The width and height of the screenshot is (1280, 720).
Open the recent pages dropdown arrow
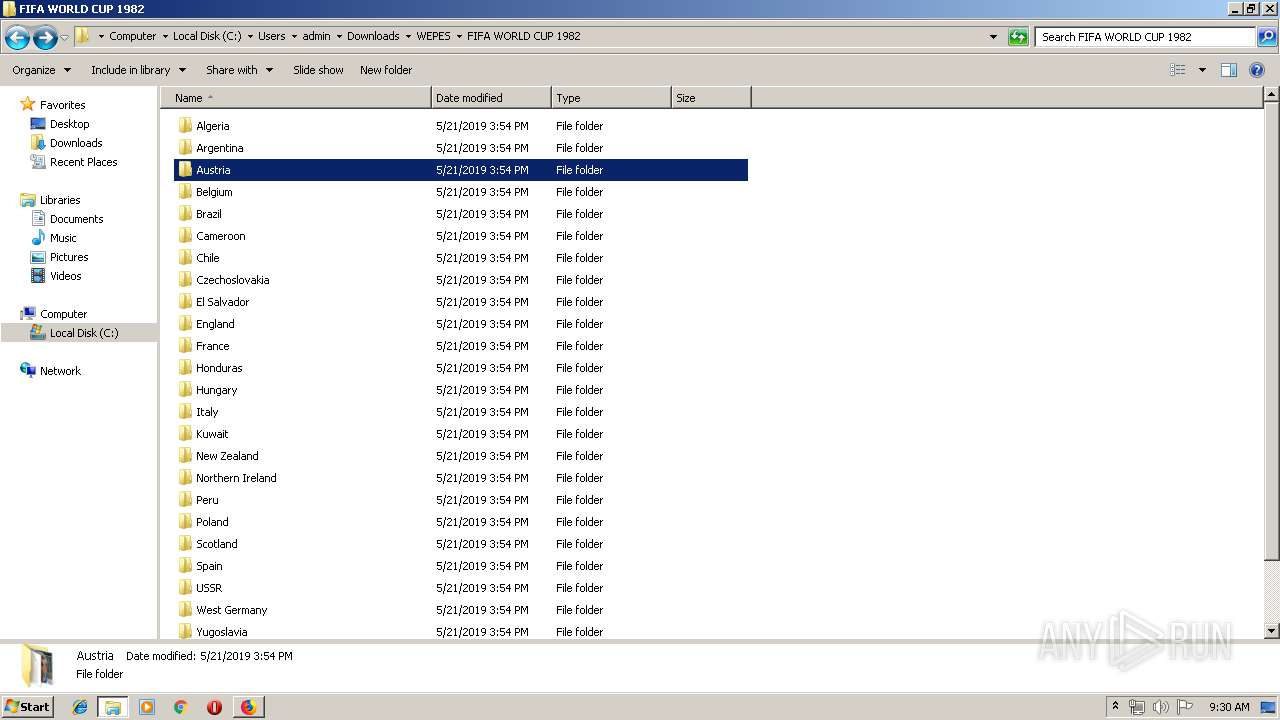65,38
